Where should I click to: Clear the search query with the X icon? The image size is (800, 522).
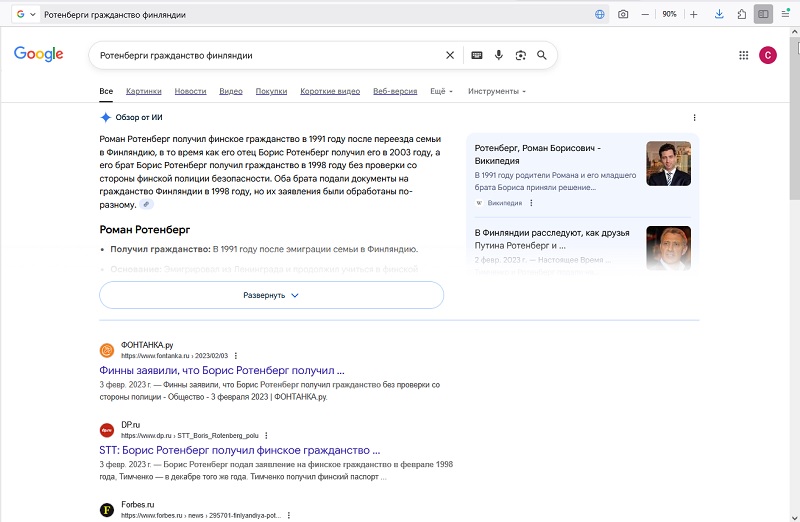[x=449, y=55]
